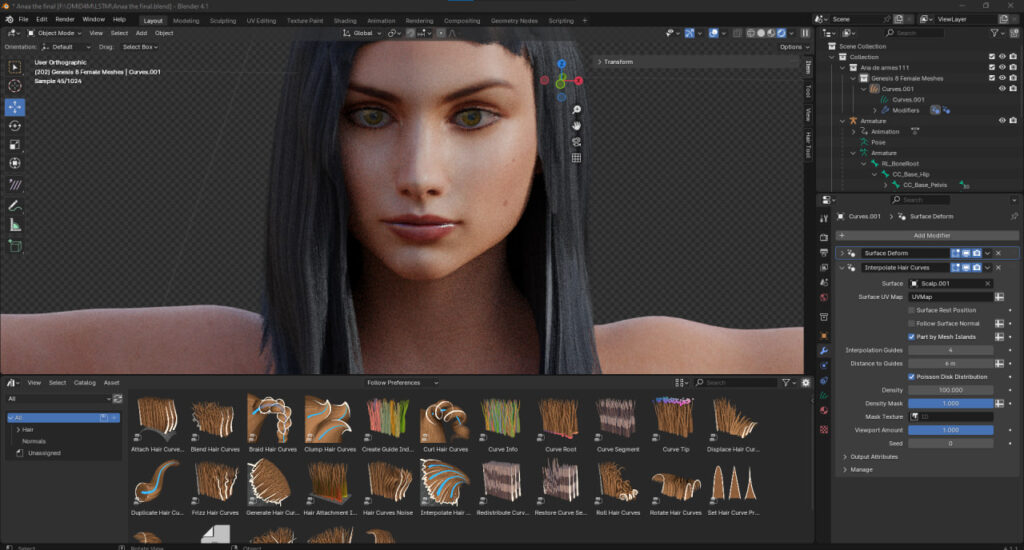The height and width of the screenshot is (550, 1024).
Task: Adjust the Viewport Amount slider
Action: (x=950, y=430)
